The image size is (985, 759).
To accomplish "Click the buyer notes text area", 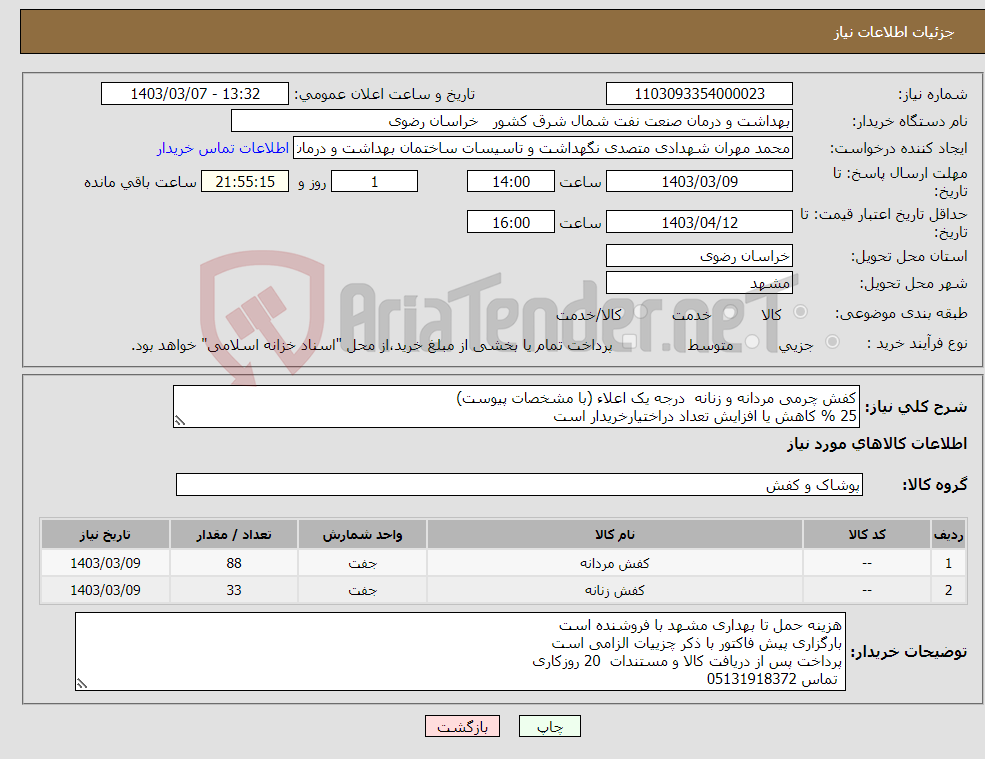I will coord(460,652).
